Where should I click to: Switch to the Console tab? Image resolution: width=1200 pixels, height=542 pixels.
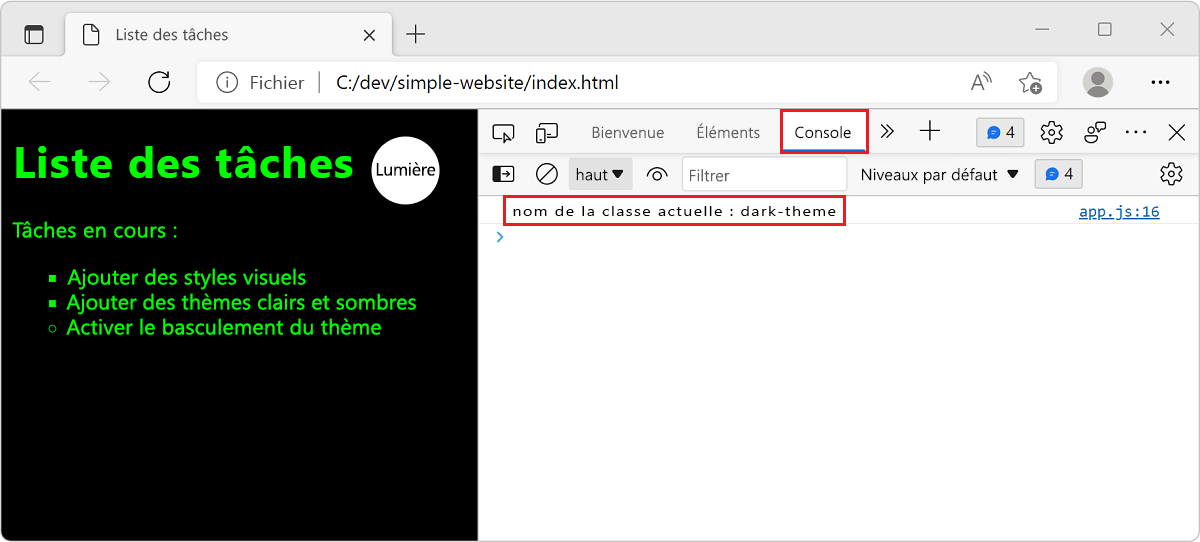[x=823, y=132]
